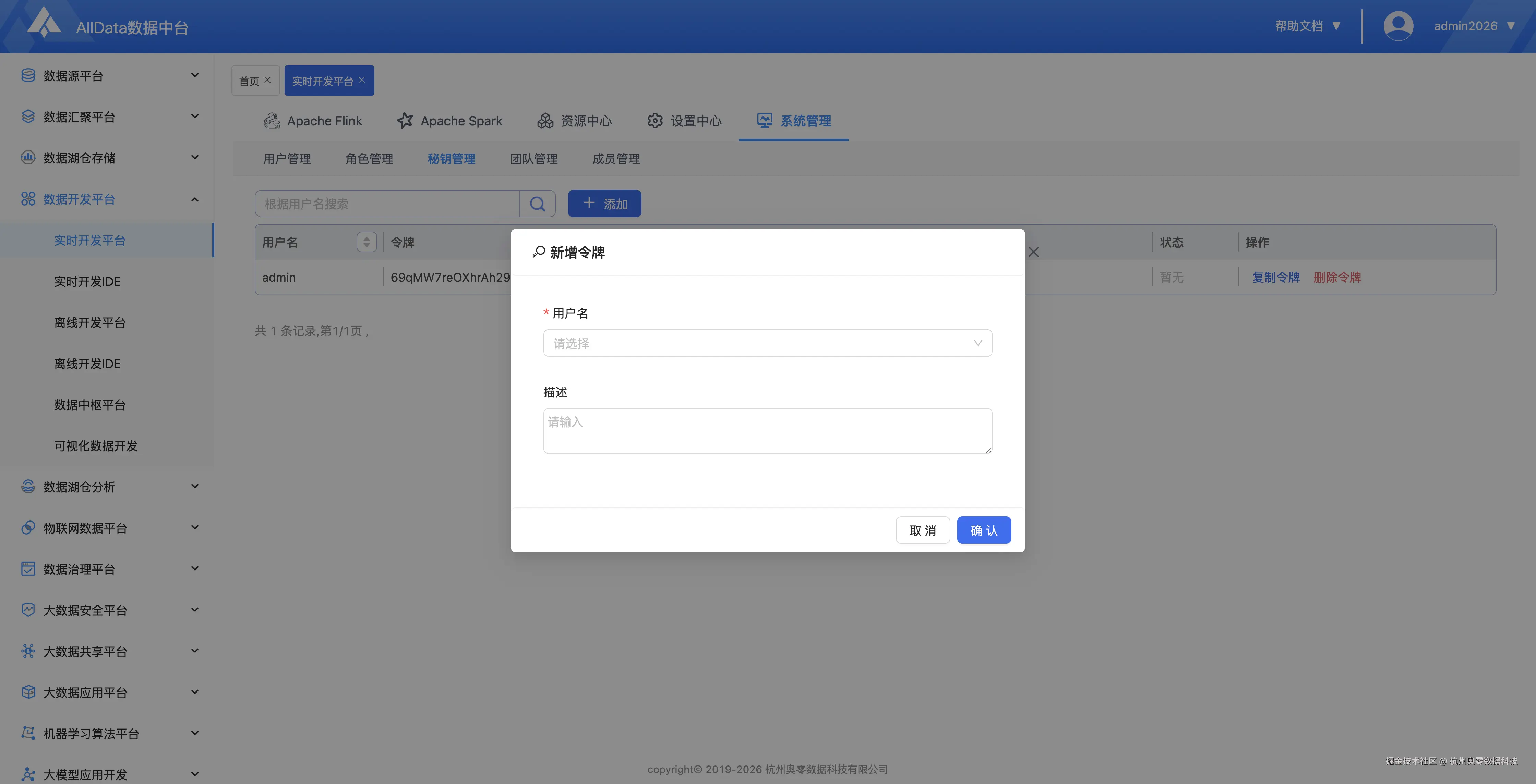Screen dimensions: 1536x784
Task: Focus the 描述 text area
Action: coord(767,431)
